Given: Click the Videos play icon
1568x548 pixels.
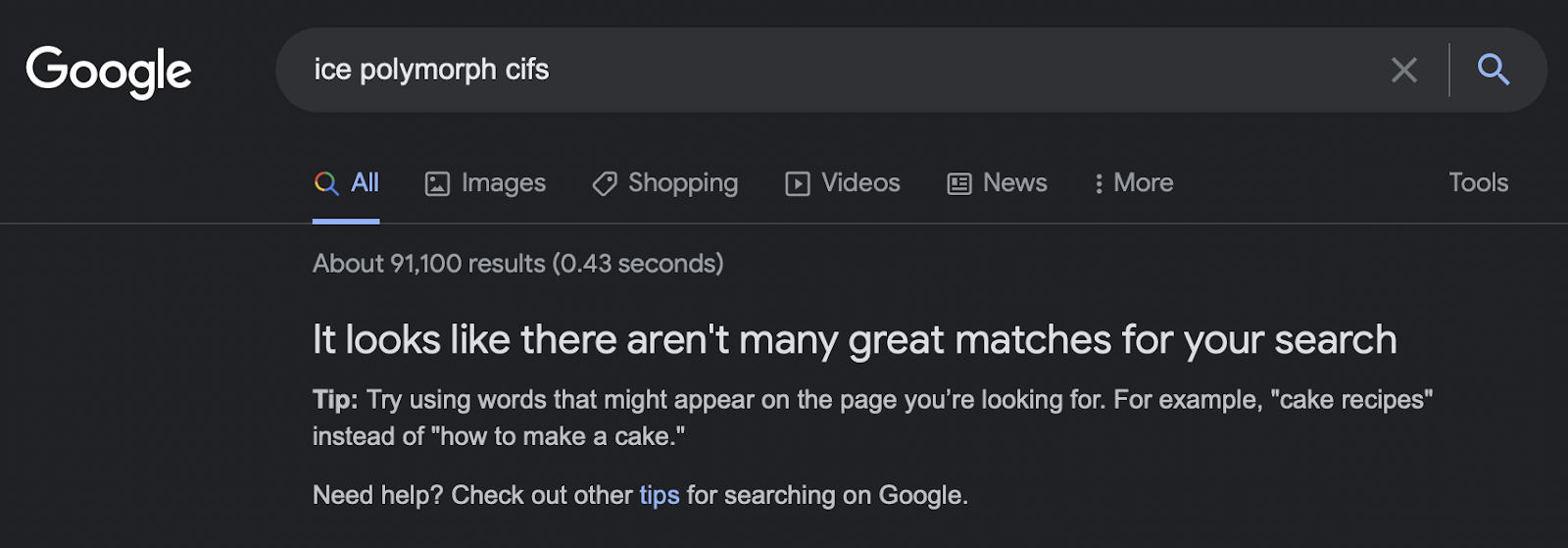Looking at the screenshot, I should 798,183.
